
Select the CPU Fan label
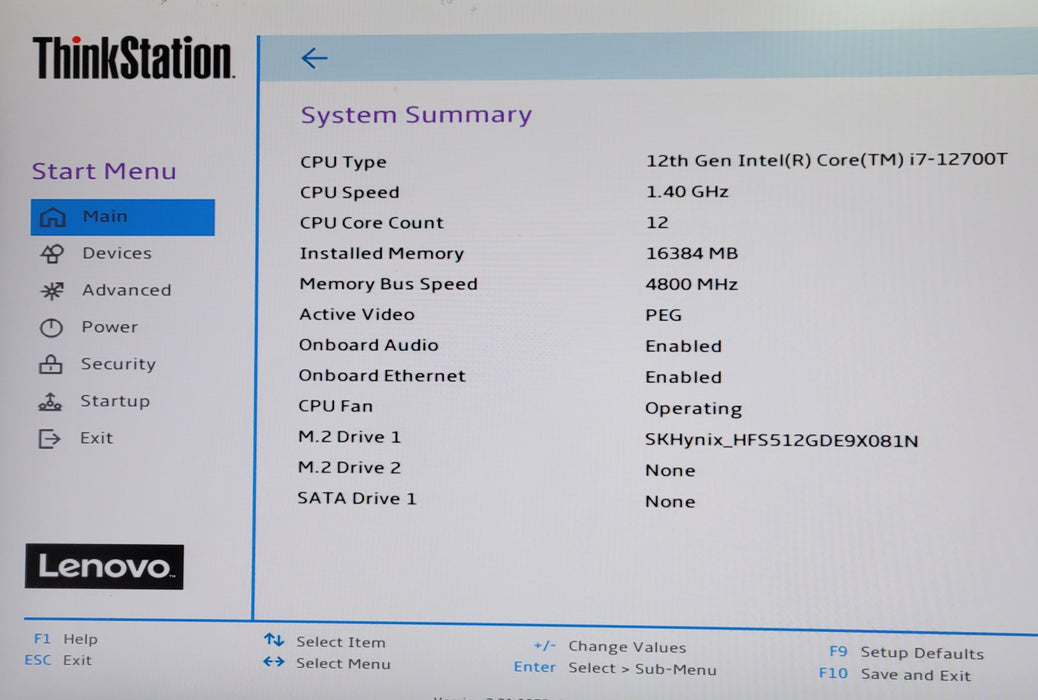336,406
